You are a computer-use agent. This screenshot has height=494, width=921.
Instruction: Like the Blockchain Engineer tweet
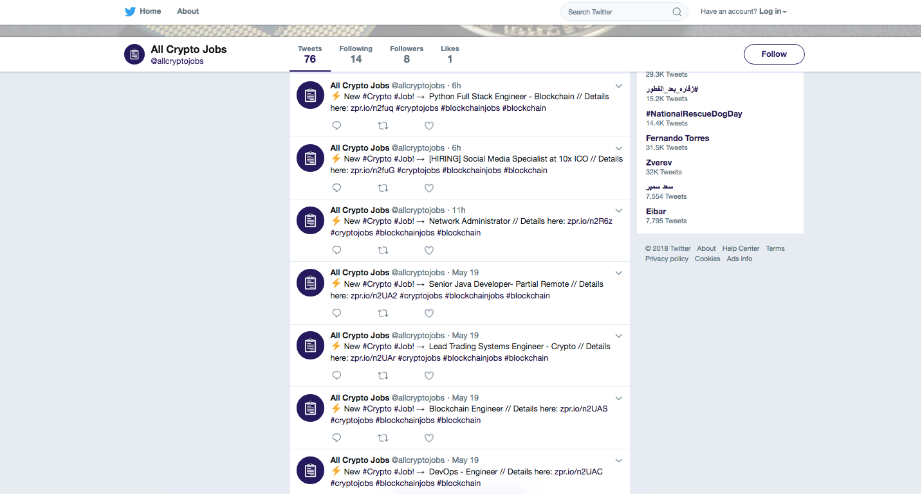point(429,438)
